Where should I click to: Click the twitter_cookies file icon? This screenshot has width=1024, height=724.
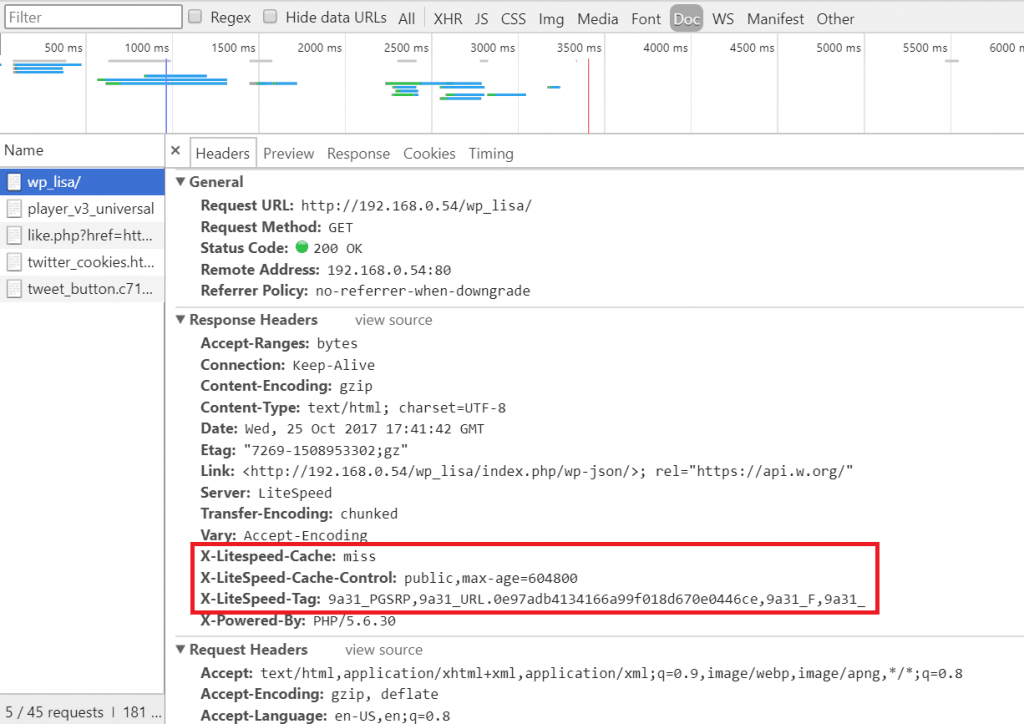point(14,262)
